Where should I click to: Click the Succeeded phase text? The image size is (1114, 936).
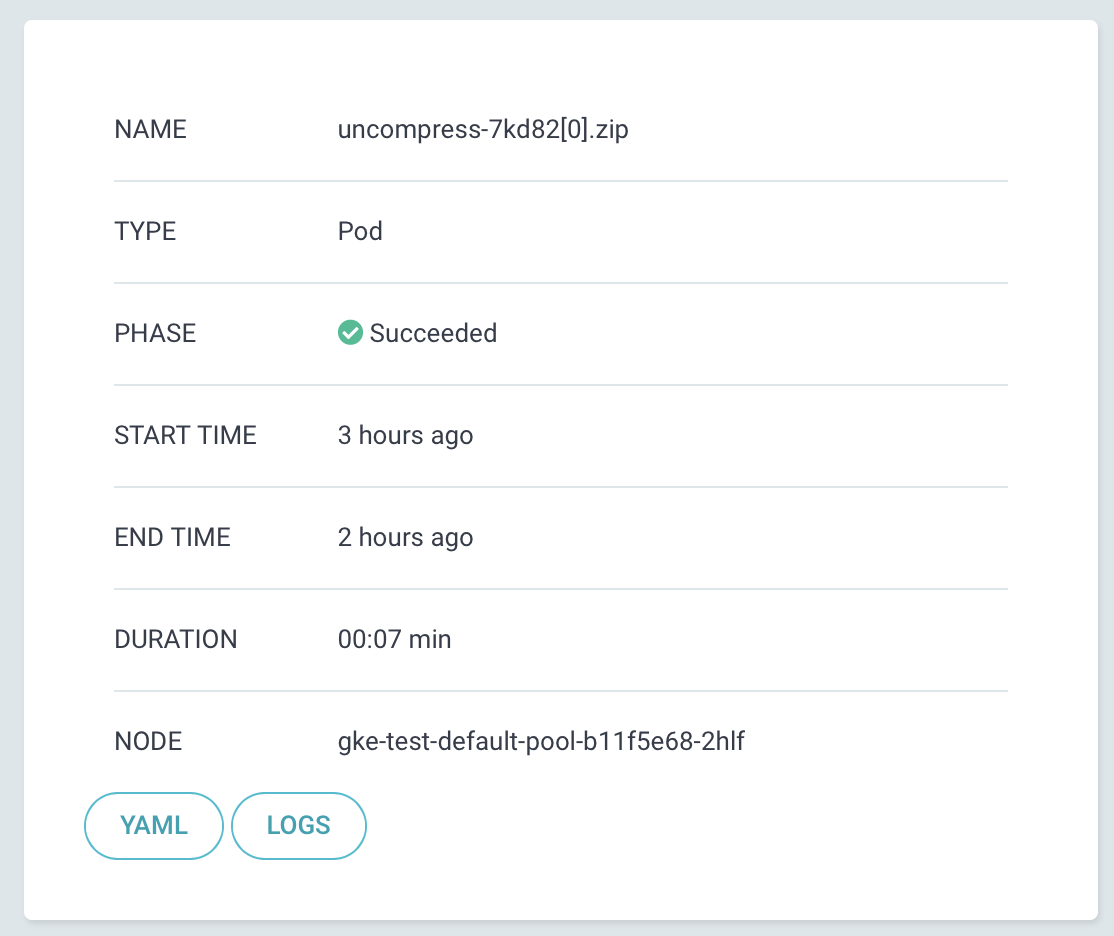(x=432, y=333)
